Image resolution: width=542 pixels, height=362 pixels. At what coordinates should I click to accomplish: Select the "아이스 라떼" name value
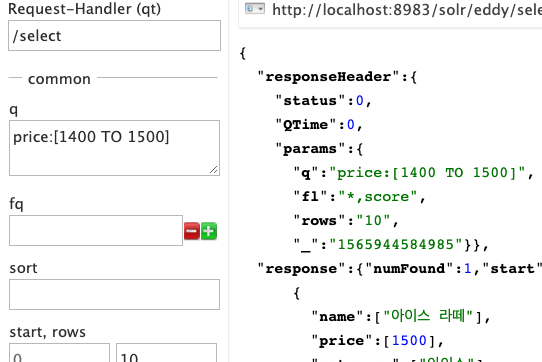click(428, 316)
